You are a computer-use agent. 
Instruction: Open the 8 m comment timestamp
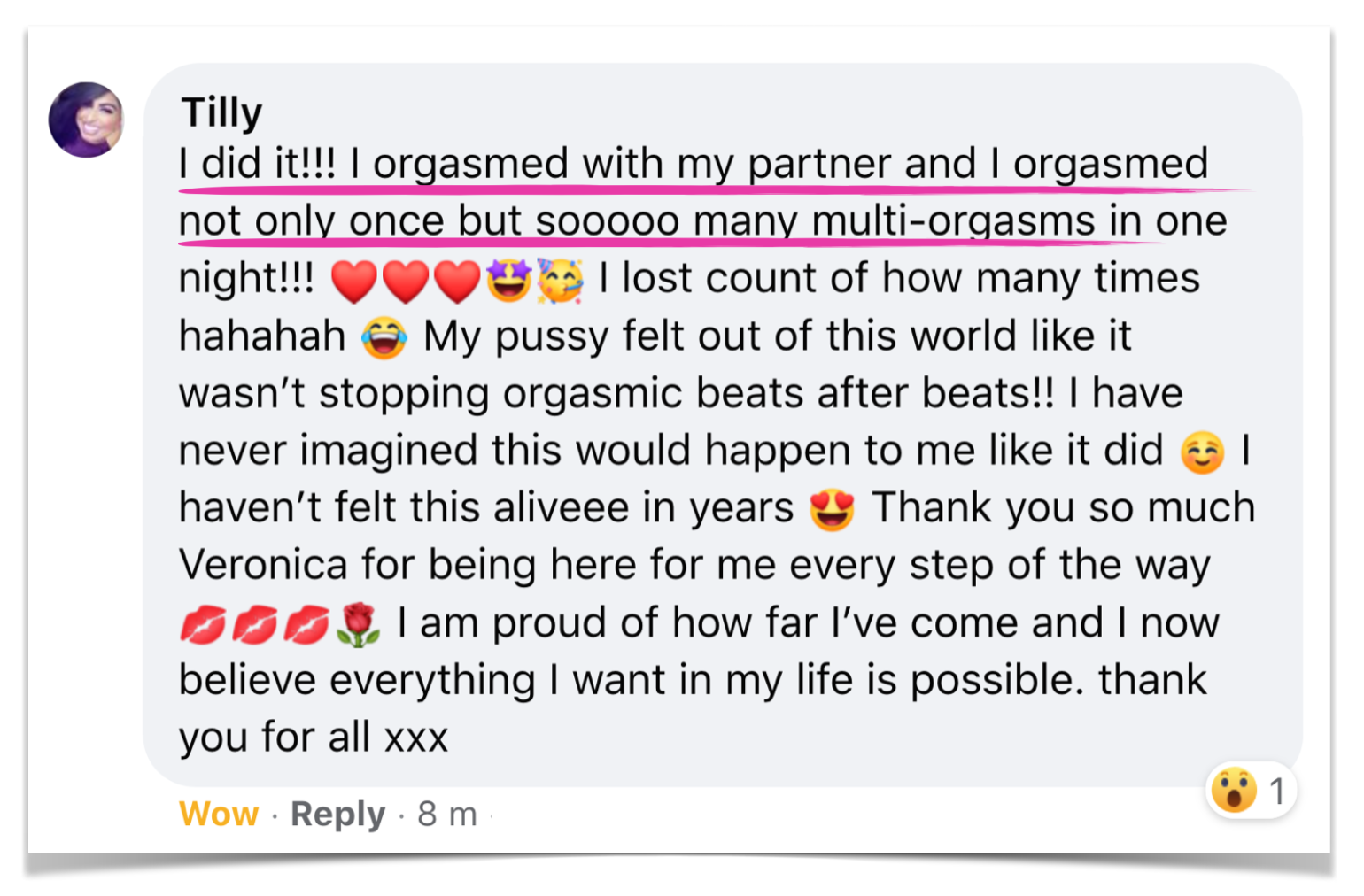coord(447,814)
